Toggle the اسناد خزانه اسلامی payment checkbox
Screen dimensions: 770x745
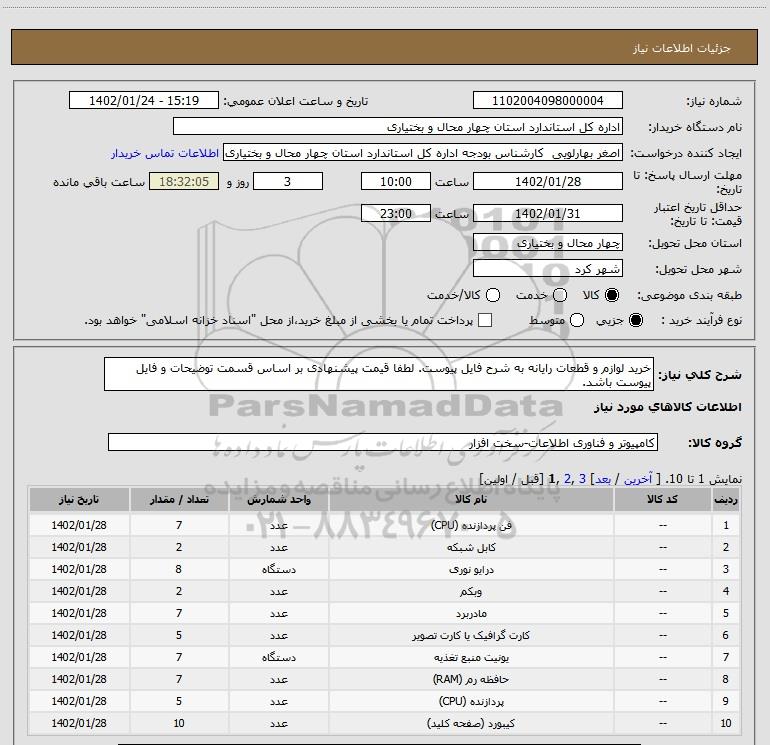[x=485, y=320]
